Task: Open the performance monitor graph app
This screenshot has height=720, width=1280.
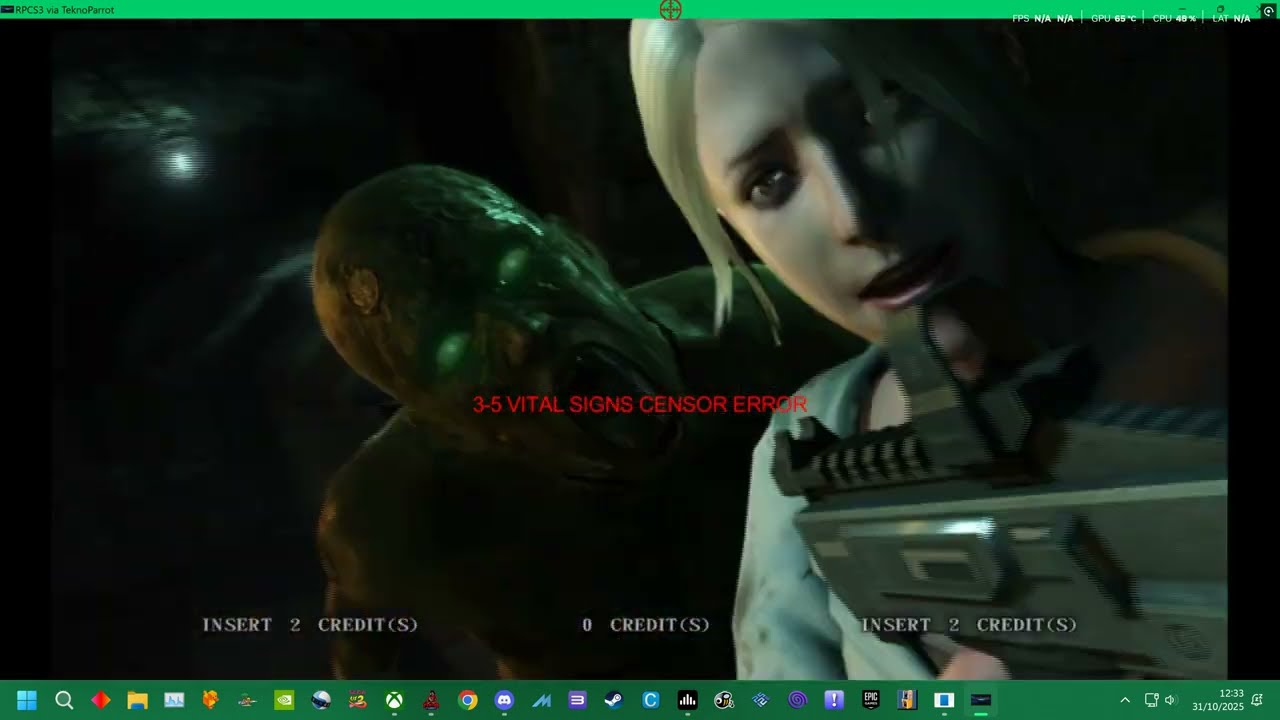Action: click(x=174, y=700)
